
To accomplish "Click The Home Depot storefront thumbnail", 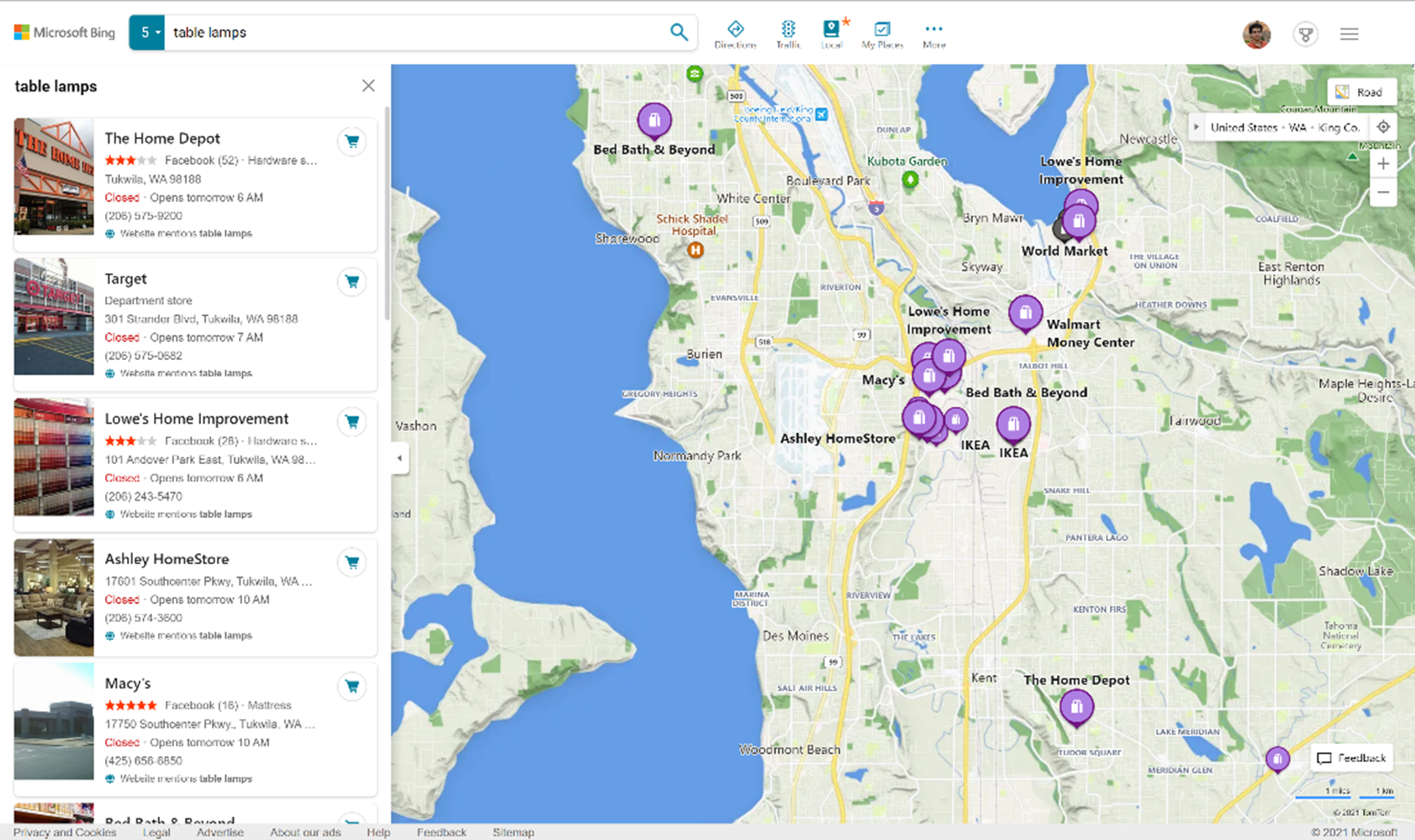I will point(54,177).
